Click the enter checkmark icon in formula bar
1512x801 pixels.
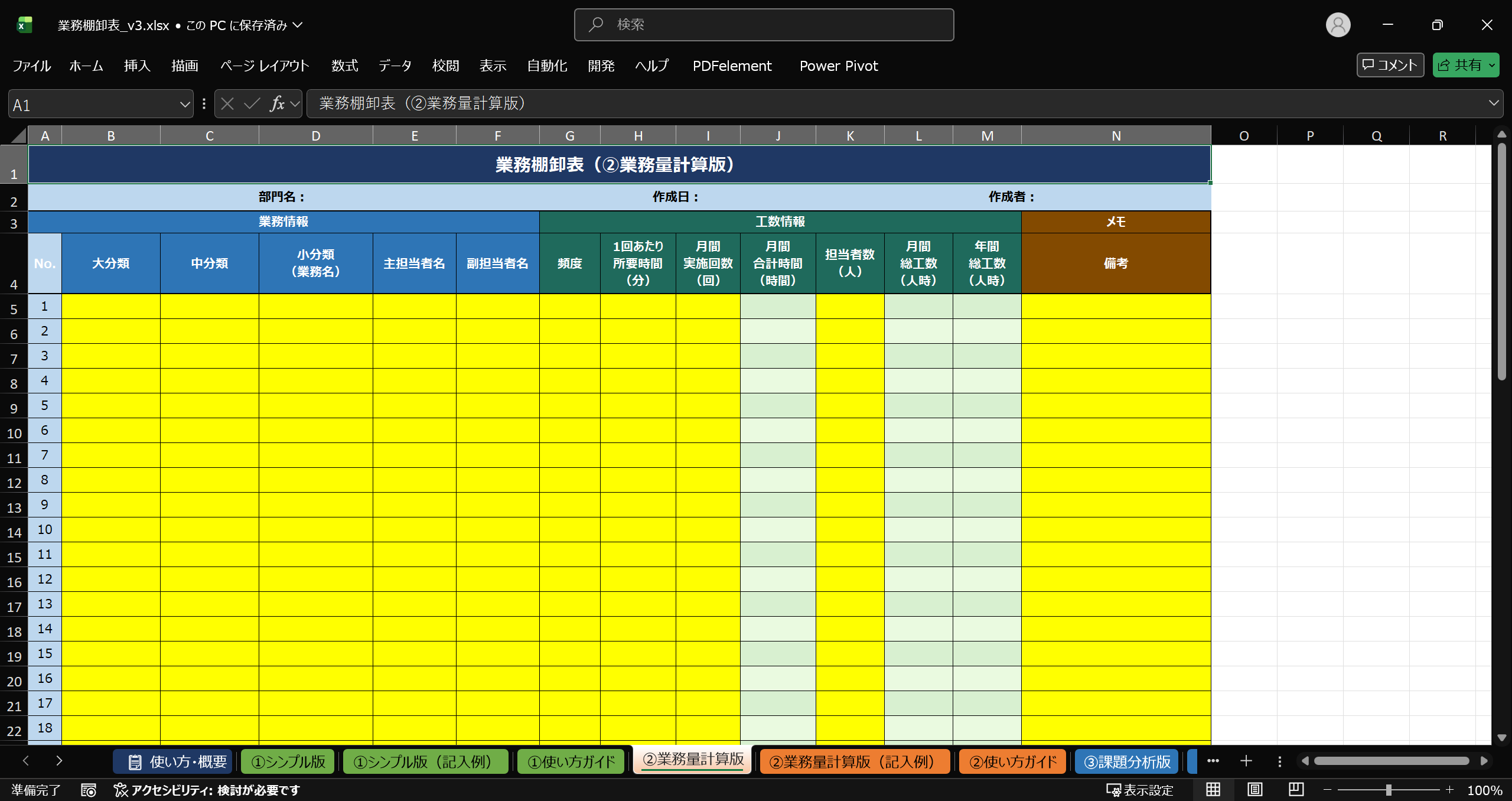[x=252, y=104]
